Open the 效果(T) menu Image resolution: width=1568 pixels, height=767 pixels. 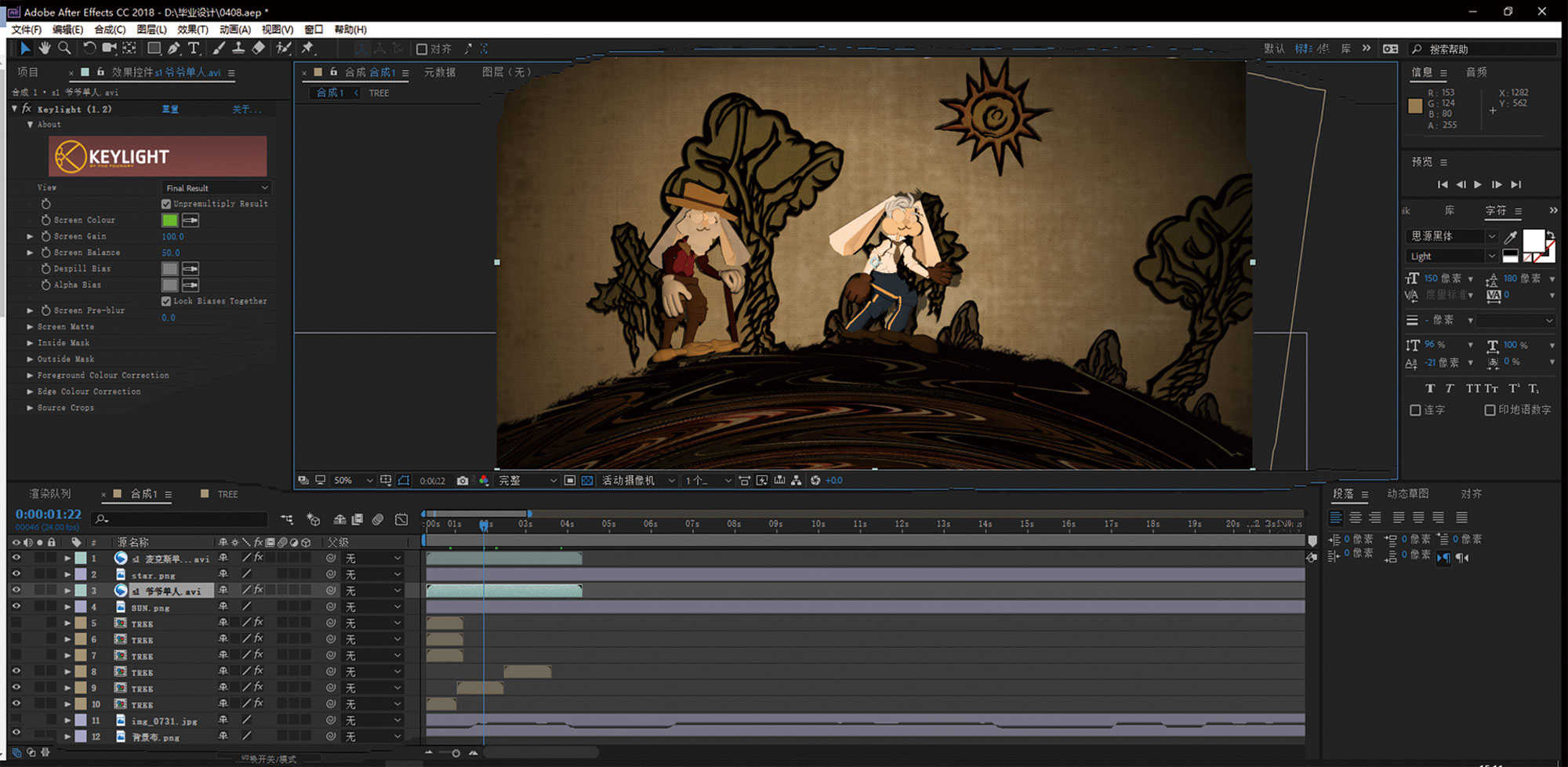(192, 29)
